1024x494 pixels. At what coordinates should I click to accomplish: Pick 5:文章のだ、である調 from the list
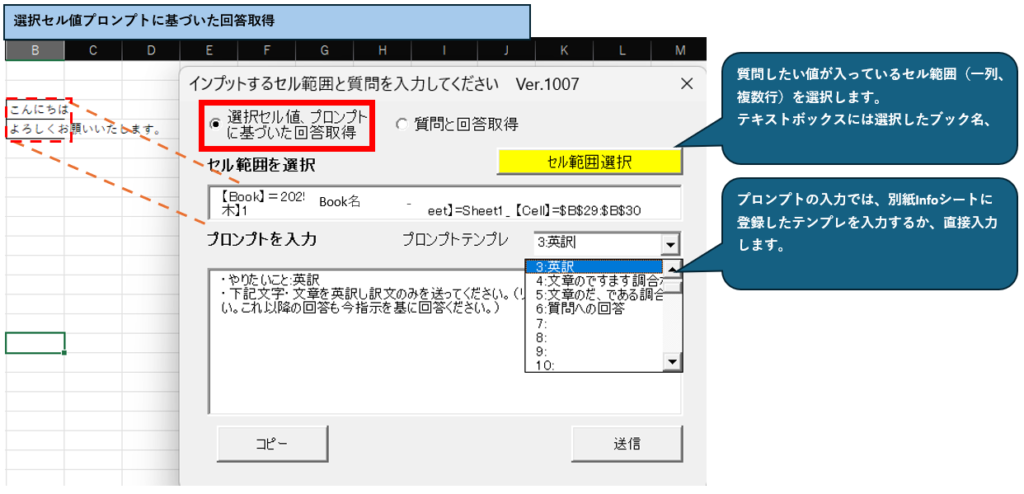click(x=595, y=295)
